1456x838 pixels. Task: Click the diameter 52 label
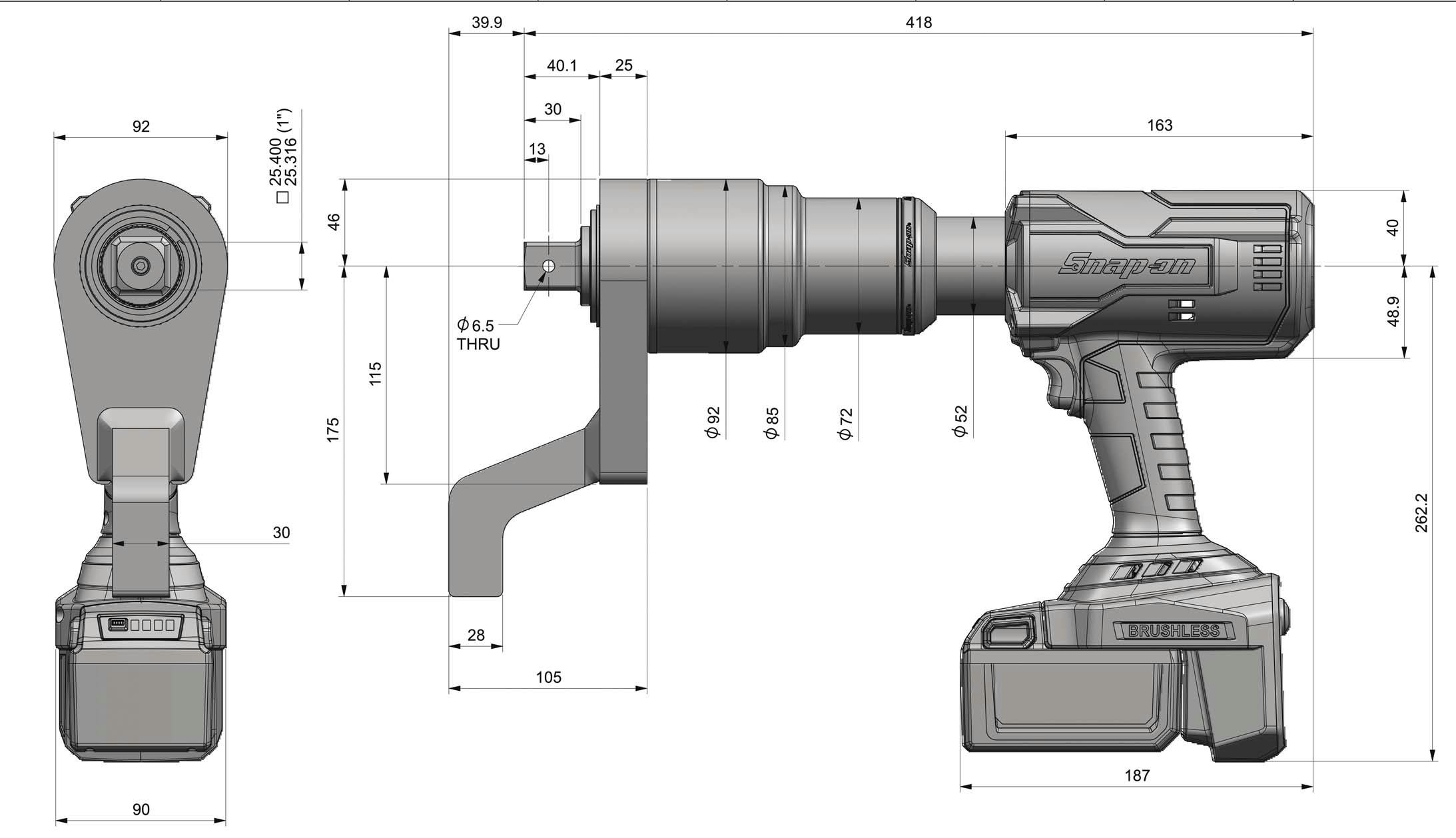tap(960, 421)
